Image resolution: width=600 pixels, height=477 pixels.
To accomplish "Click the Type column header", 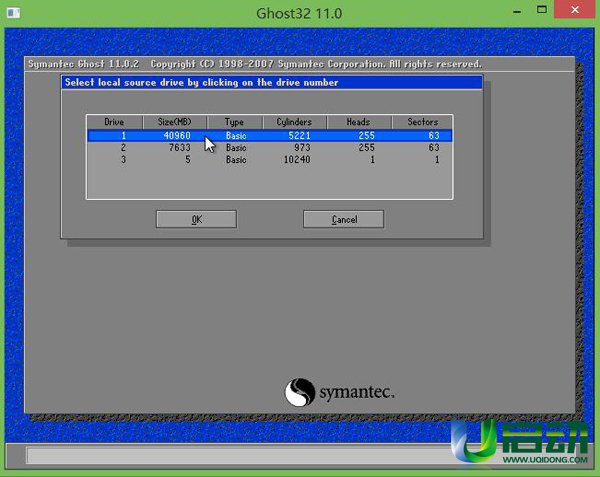I will tap(235, 122).
